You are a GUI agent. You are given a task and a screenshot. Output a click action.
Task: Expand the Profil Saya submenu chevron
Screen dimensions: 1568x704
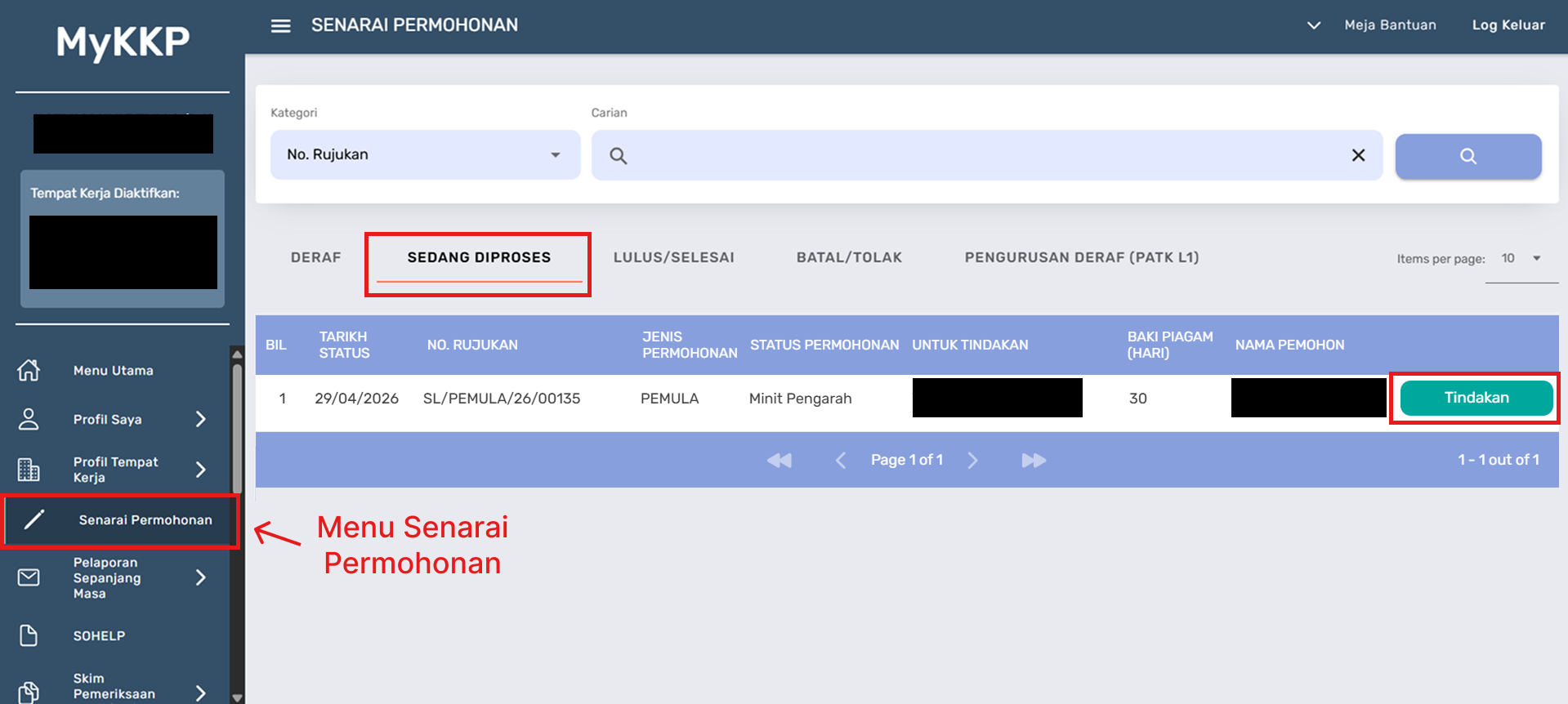click(201, 419)
